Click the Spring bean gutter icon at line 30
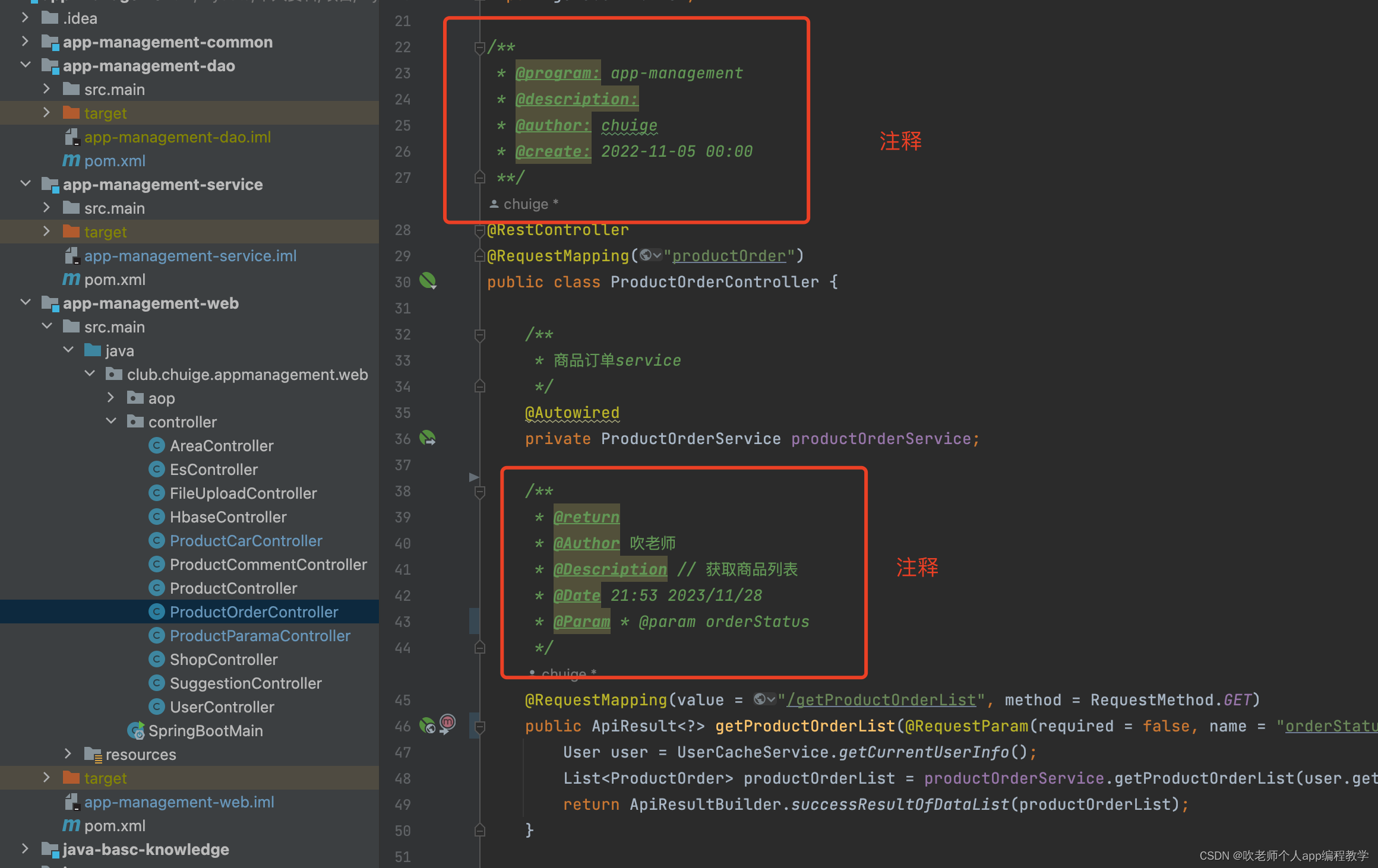The image size is (1378, 868). point(428,281)
